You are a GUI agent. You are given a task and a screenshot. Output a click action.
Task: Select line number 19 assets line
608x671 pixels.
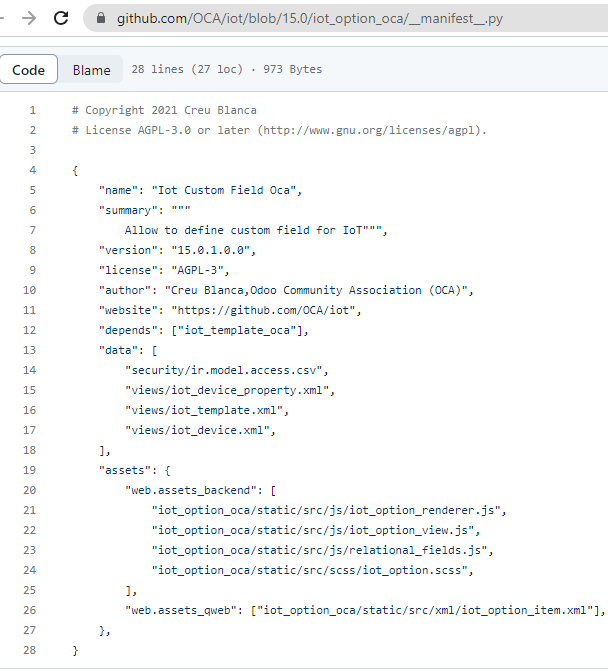[30, 470]
